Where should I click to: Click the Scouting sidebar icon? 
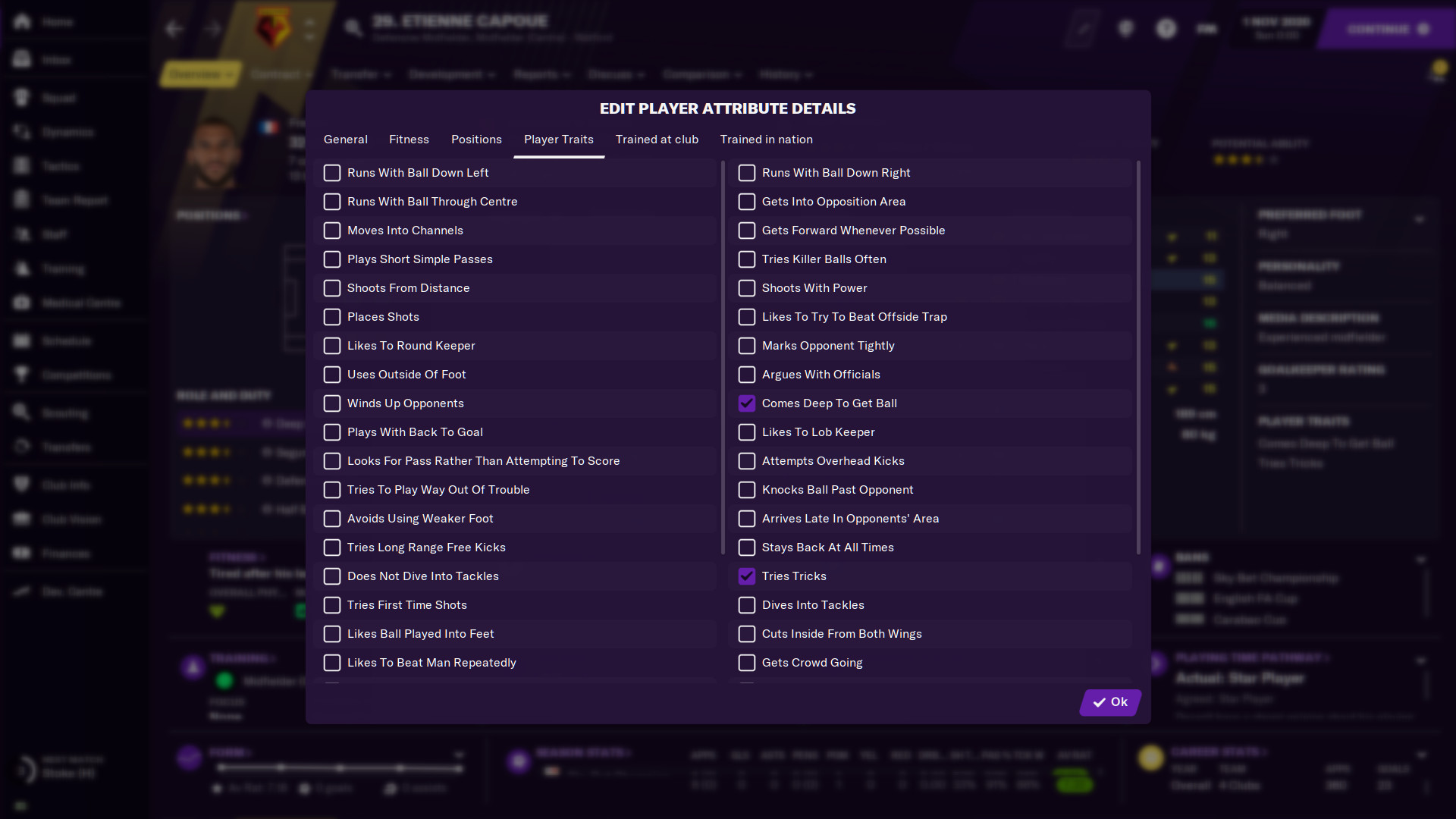pos(22,412)
